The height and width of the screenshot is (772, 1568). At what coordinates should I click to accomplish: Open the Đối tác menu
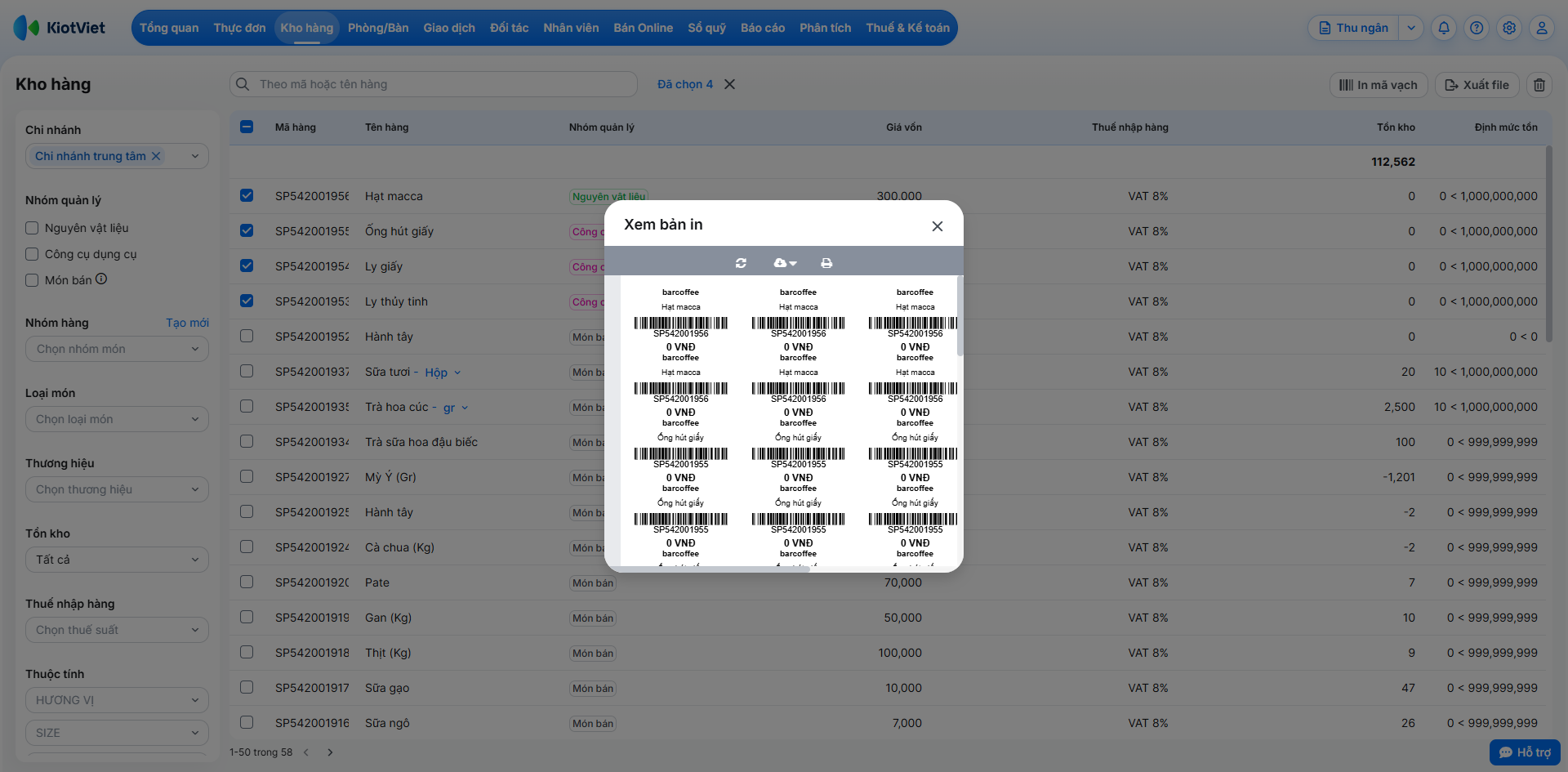pyautogui.click(x=510, y=28)
